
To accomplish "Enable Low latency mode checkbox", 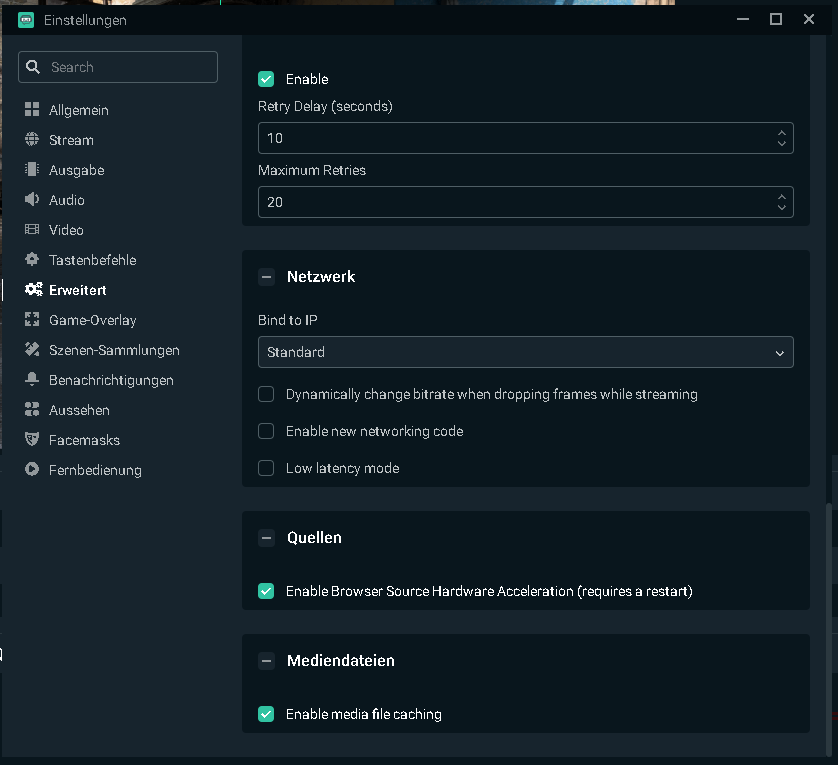I will [266, 468].
